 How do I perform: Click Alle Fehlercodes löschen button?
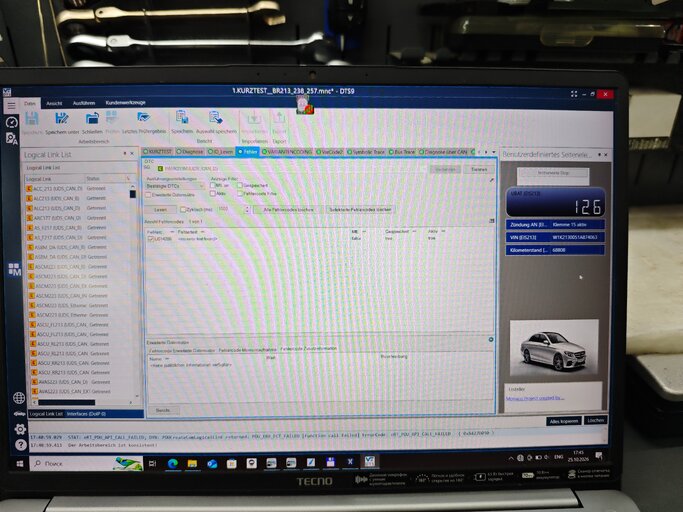[288, 210]
